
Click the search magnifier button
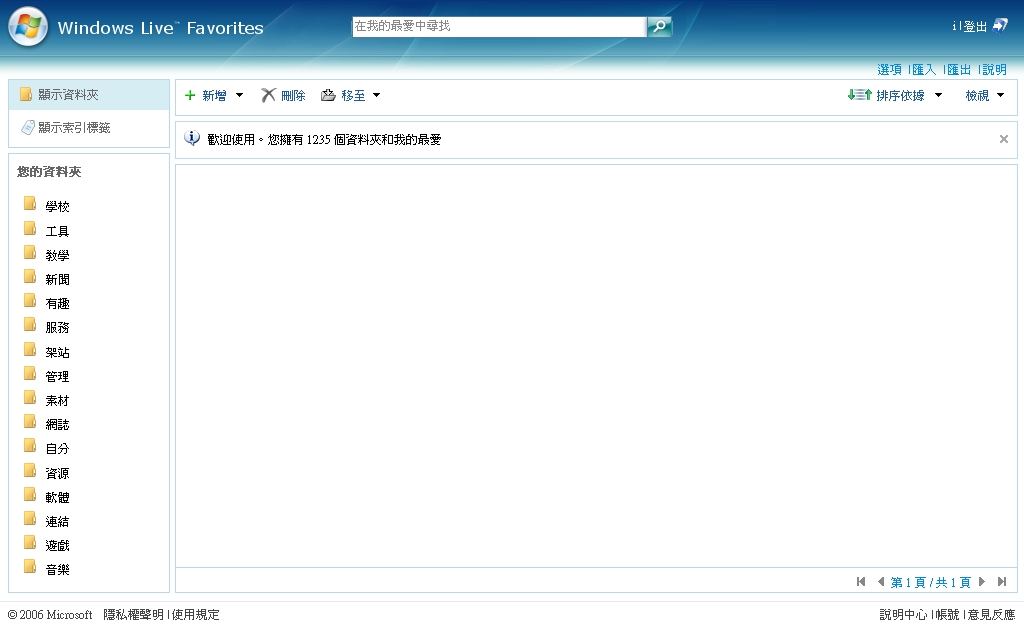coord(660,26)
